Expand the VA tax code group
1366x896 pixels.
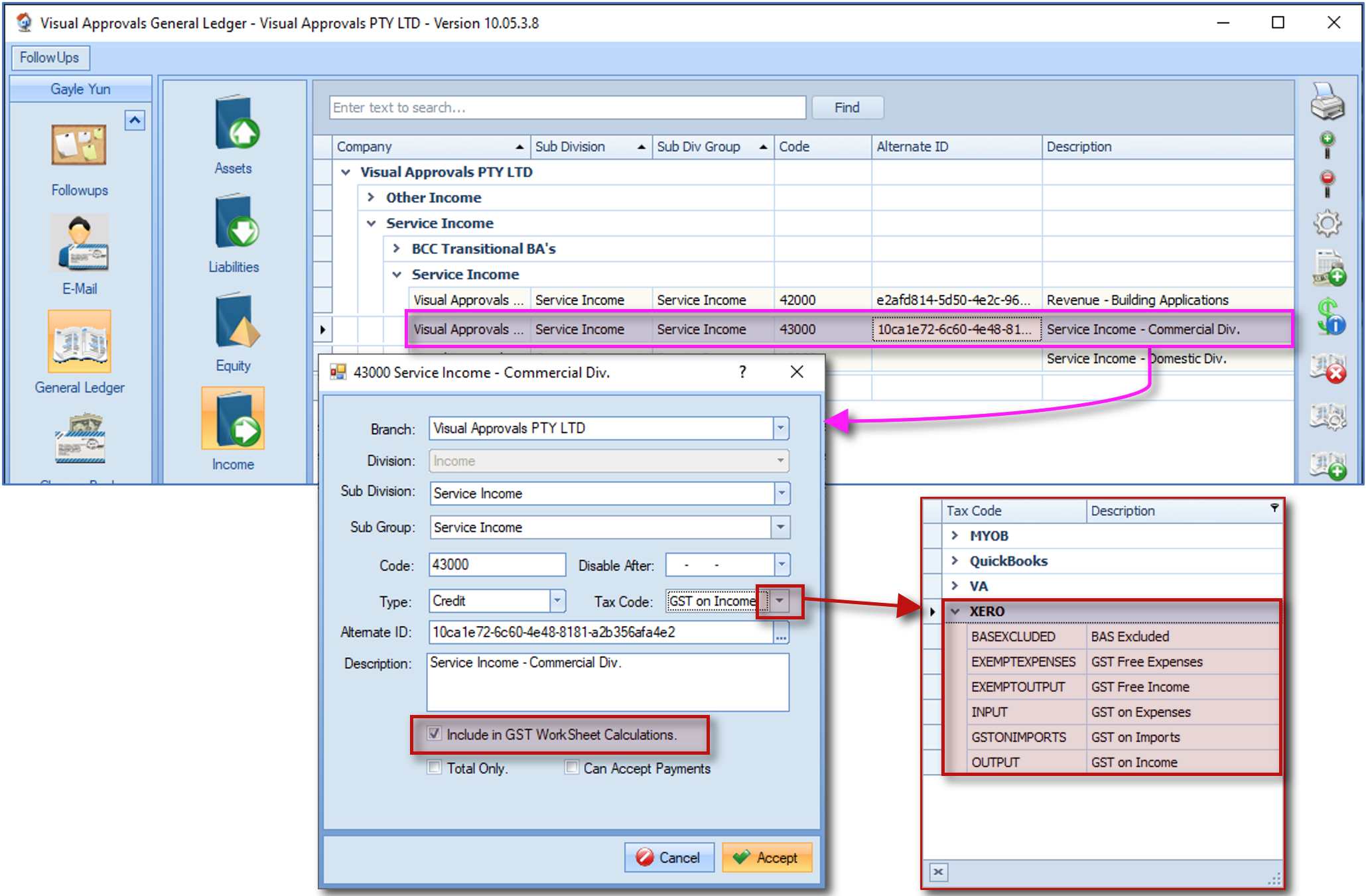click(x=955, y=586)
